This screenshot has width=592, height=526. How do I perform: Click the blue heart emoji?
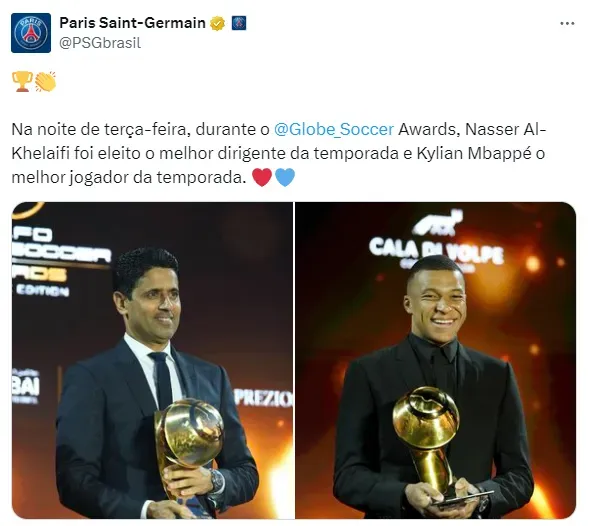(x=285, y=177)
